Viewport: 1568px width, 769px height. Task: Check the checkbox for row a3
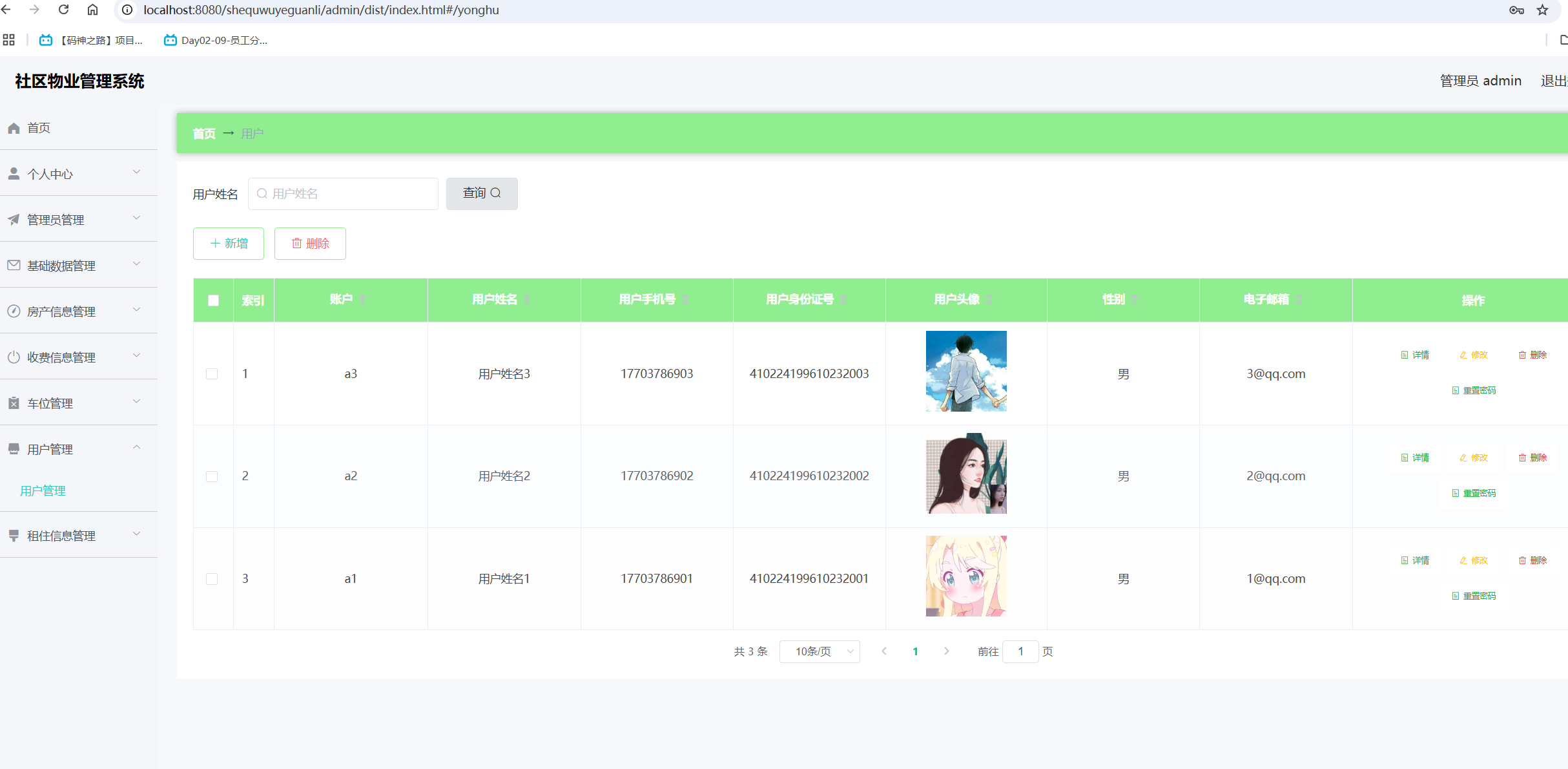212,374
